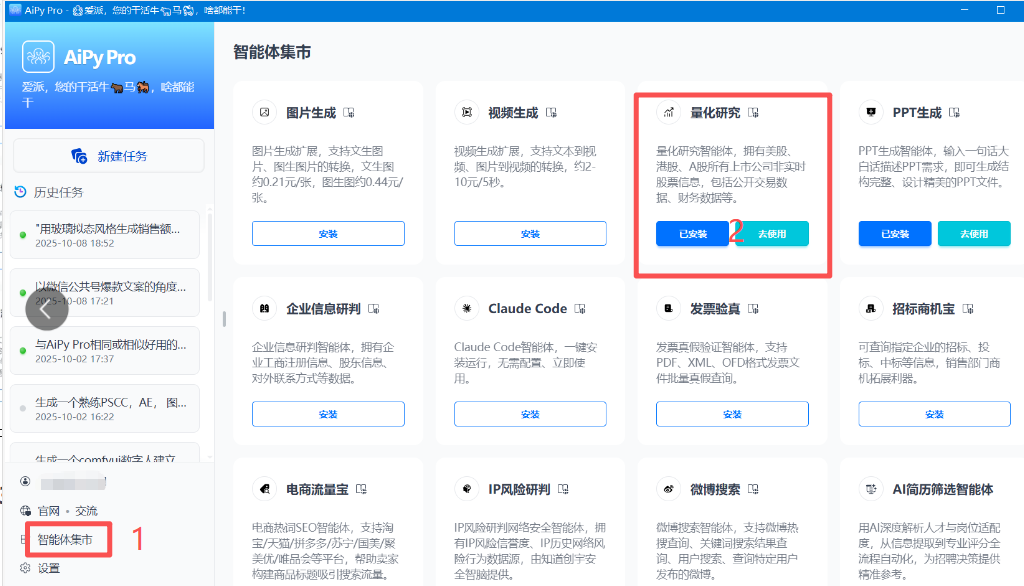1024x586 pixels.
Task: Open details icon next to 电商流量宝
Action: coord(361,489)
